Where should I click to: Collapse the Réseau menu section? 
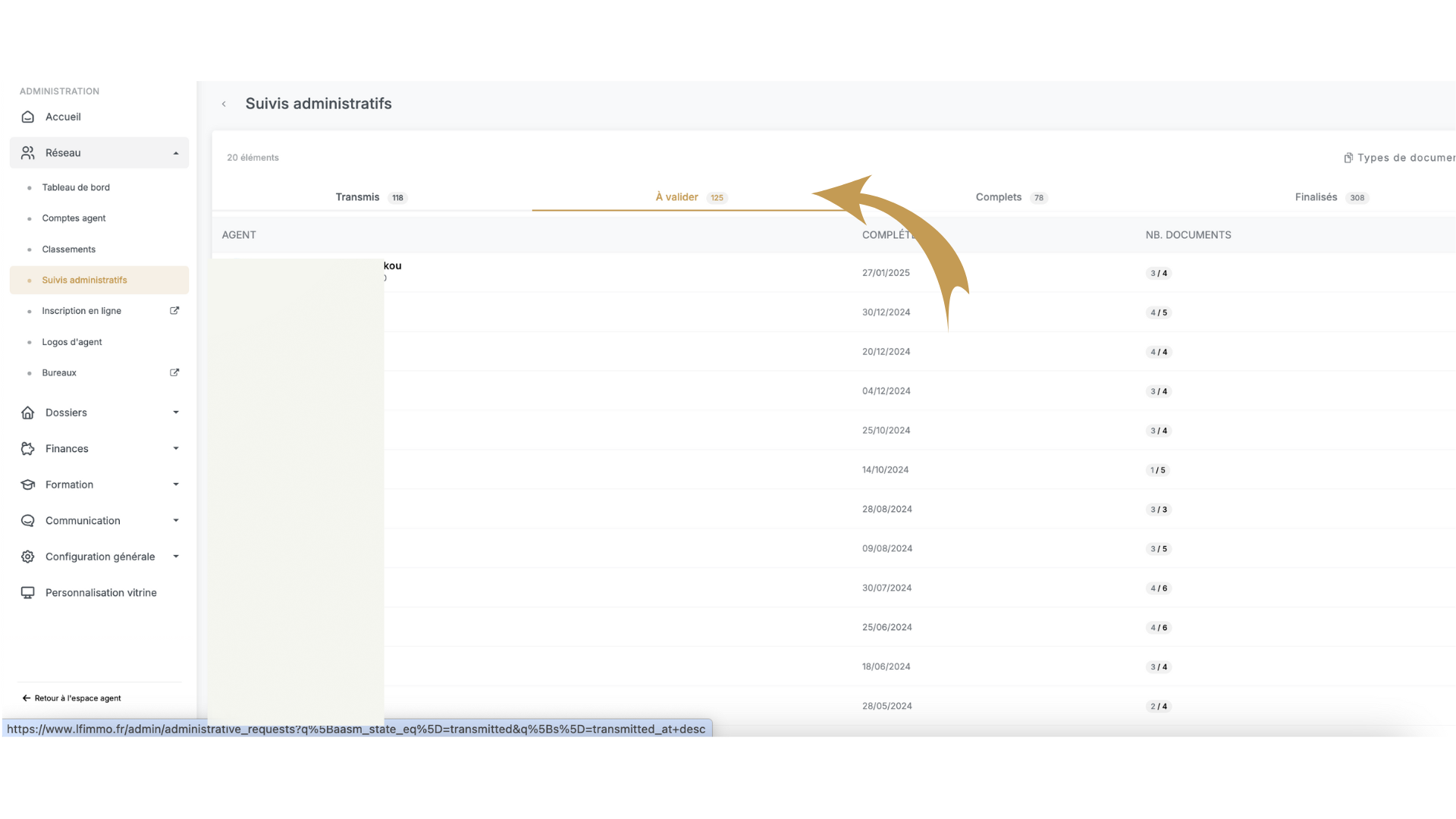(176, 153)
